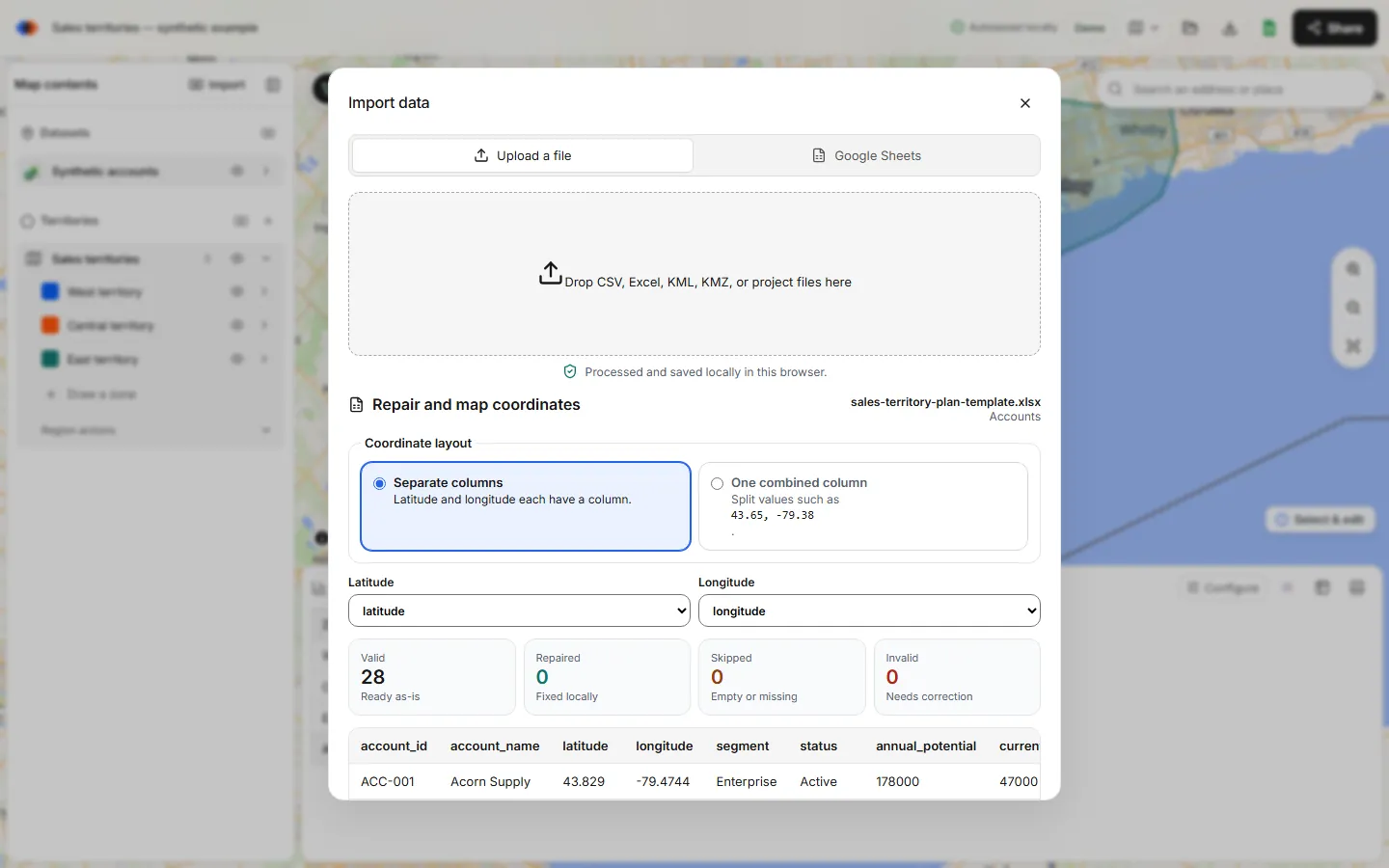The width and height of the screenshot is (1389, 868).
Task: Click the app logo in the top-left corner
Action: 27,28
